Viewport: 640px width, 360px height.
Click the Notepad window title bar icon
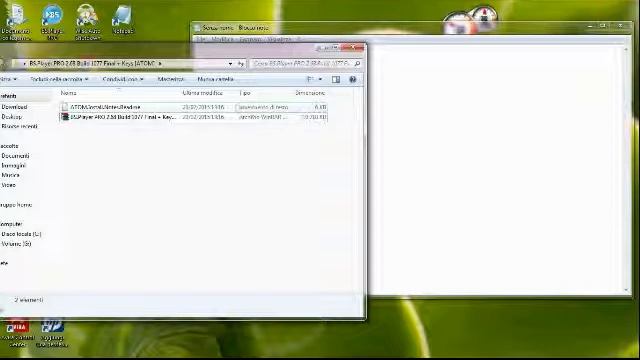click(198, 28)
